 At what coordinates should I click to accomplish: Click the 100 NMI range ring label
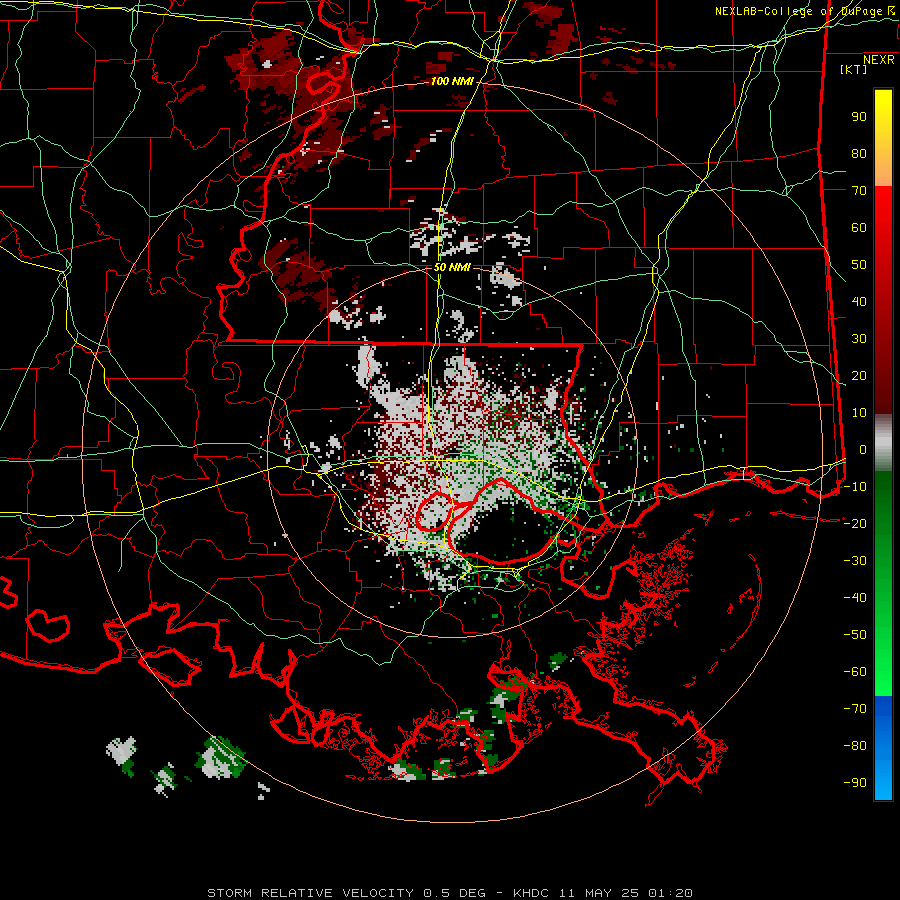click(452, 82)
